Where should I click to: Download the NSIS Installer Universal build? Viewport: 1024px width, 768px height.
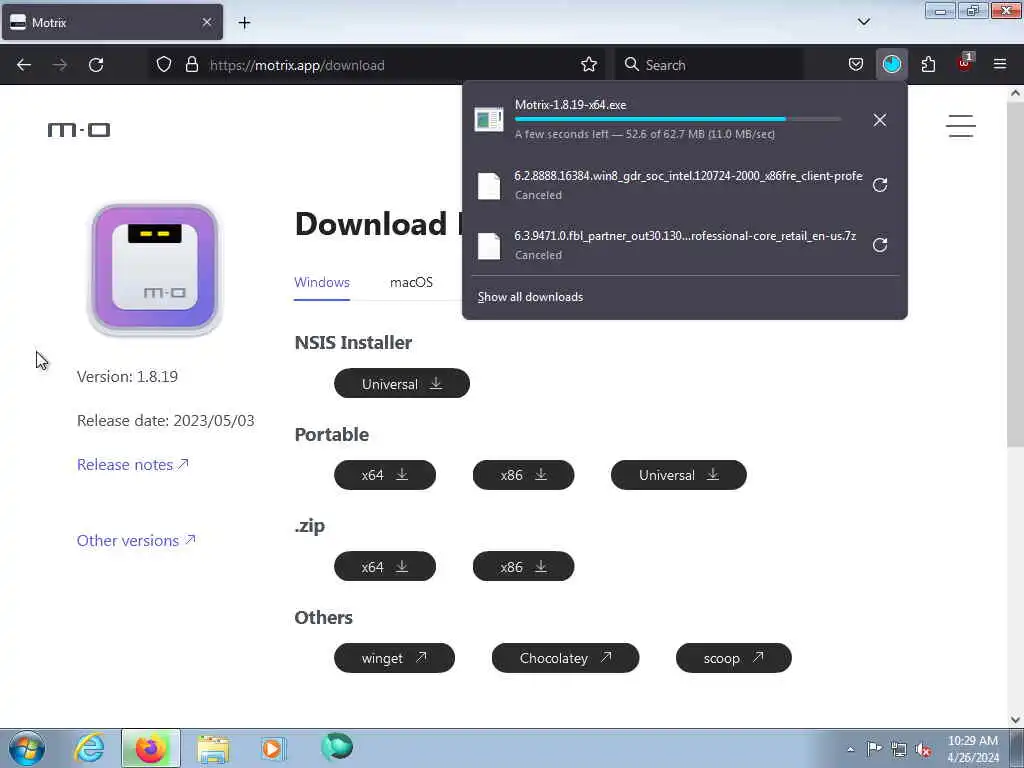[402, 383]
